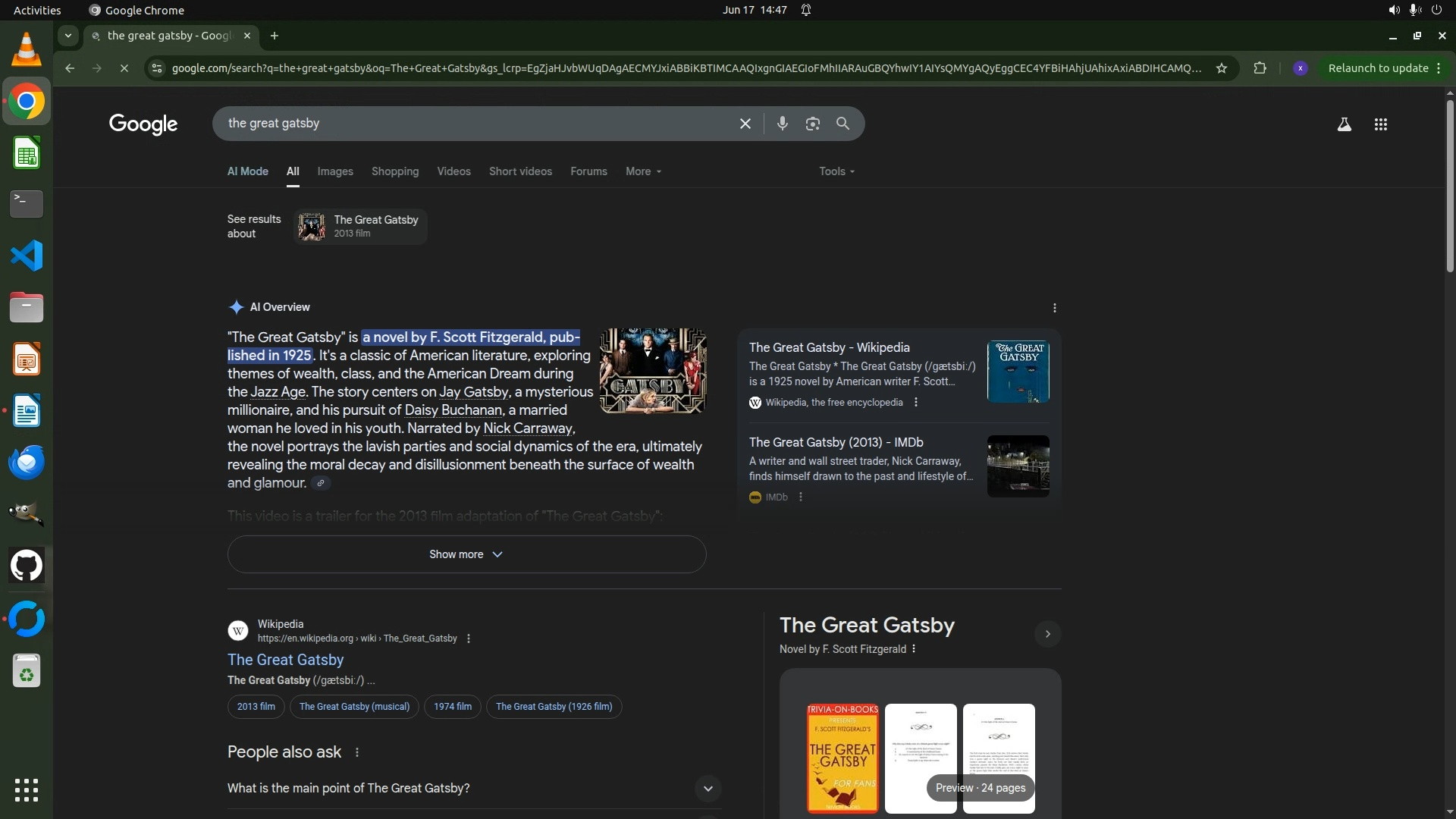
Task: Launch Thunderbird from the dock
Action: point(27,462)
